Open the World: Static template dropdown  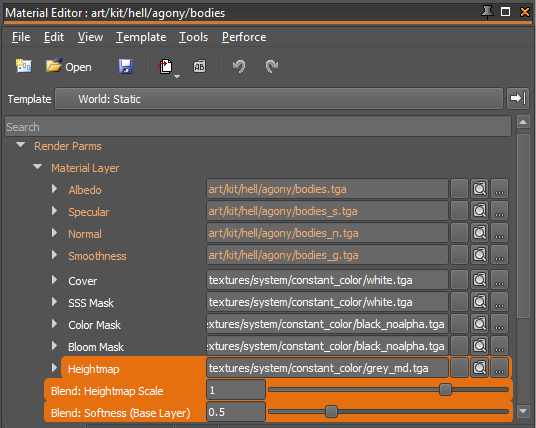[x=279, y=99]
